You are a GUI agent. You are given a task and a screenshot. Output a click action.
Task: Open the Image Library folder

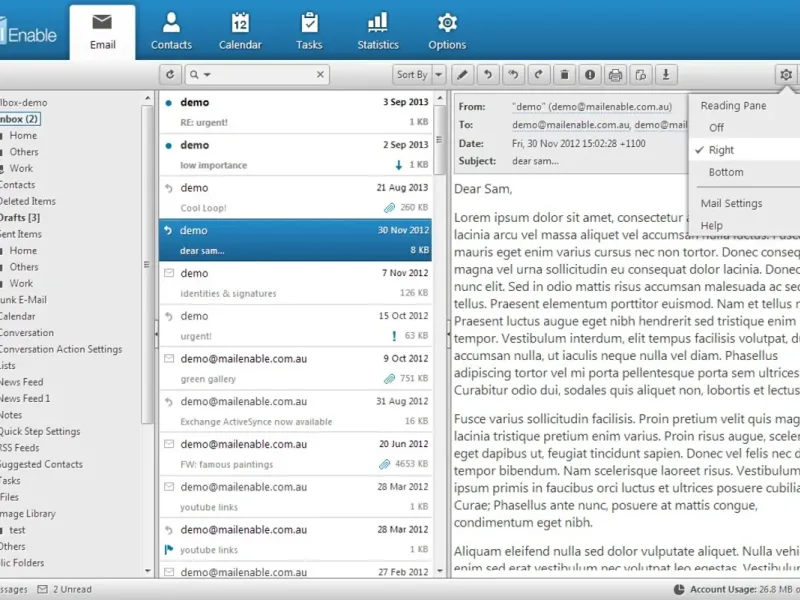[x=28, y=513]
